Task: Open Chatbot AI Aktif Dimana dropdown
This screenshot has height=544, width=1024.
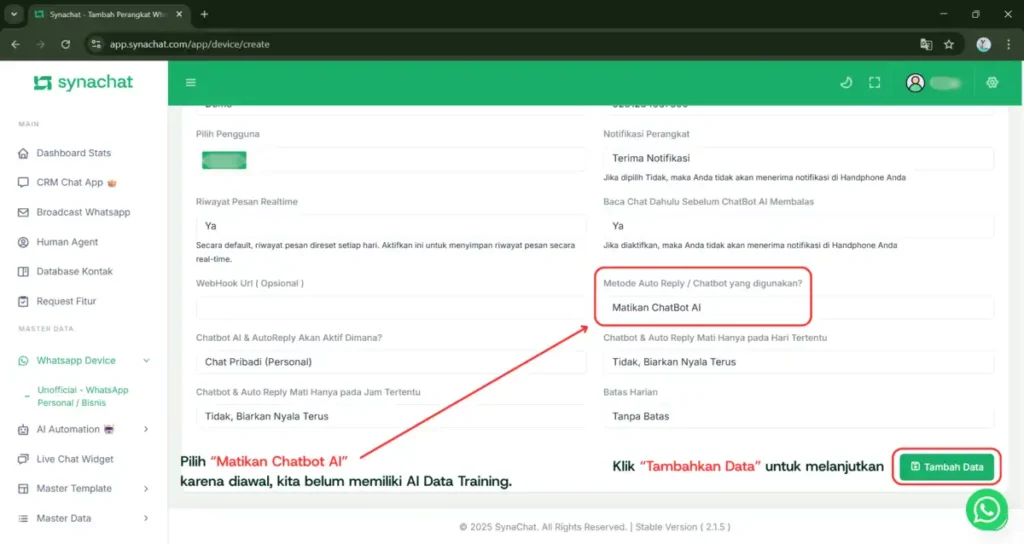Action: (x=391, y=362)
